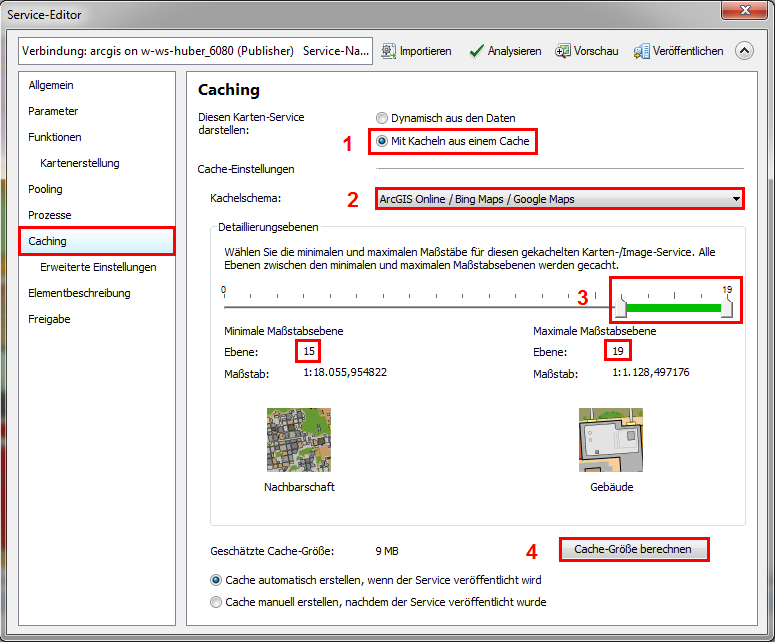The height and width of the screenshot is (642, 775).
Task: Click the green range of the scale slider
Action: [674, 308]
